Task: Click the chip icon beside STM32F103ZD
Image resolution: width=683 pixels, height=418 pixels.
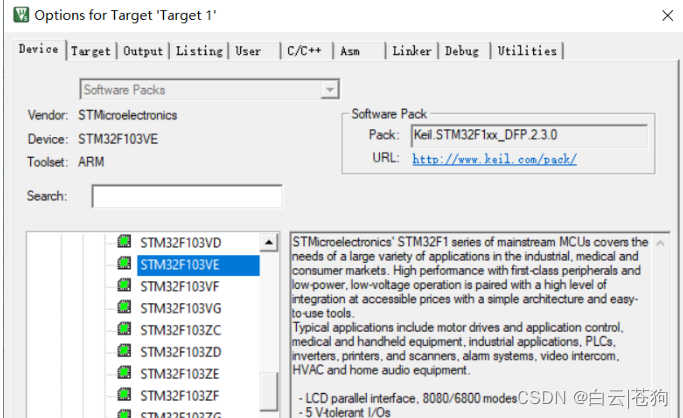Action: (124, 351)
